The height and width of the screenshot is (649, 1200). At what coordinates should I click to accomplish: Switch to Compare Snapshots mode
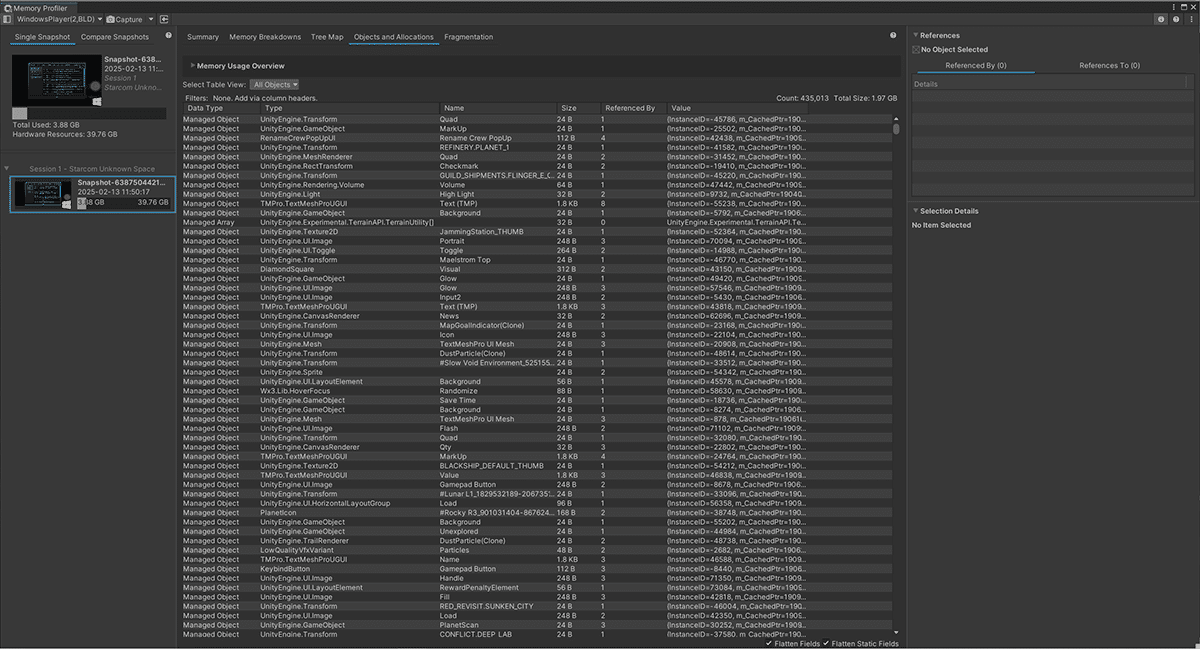115,37
